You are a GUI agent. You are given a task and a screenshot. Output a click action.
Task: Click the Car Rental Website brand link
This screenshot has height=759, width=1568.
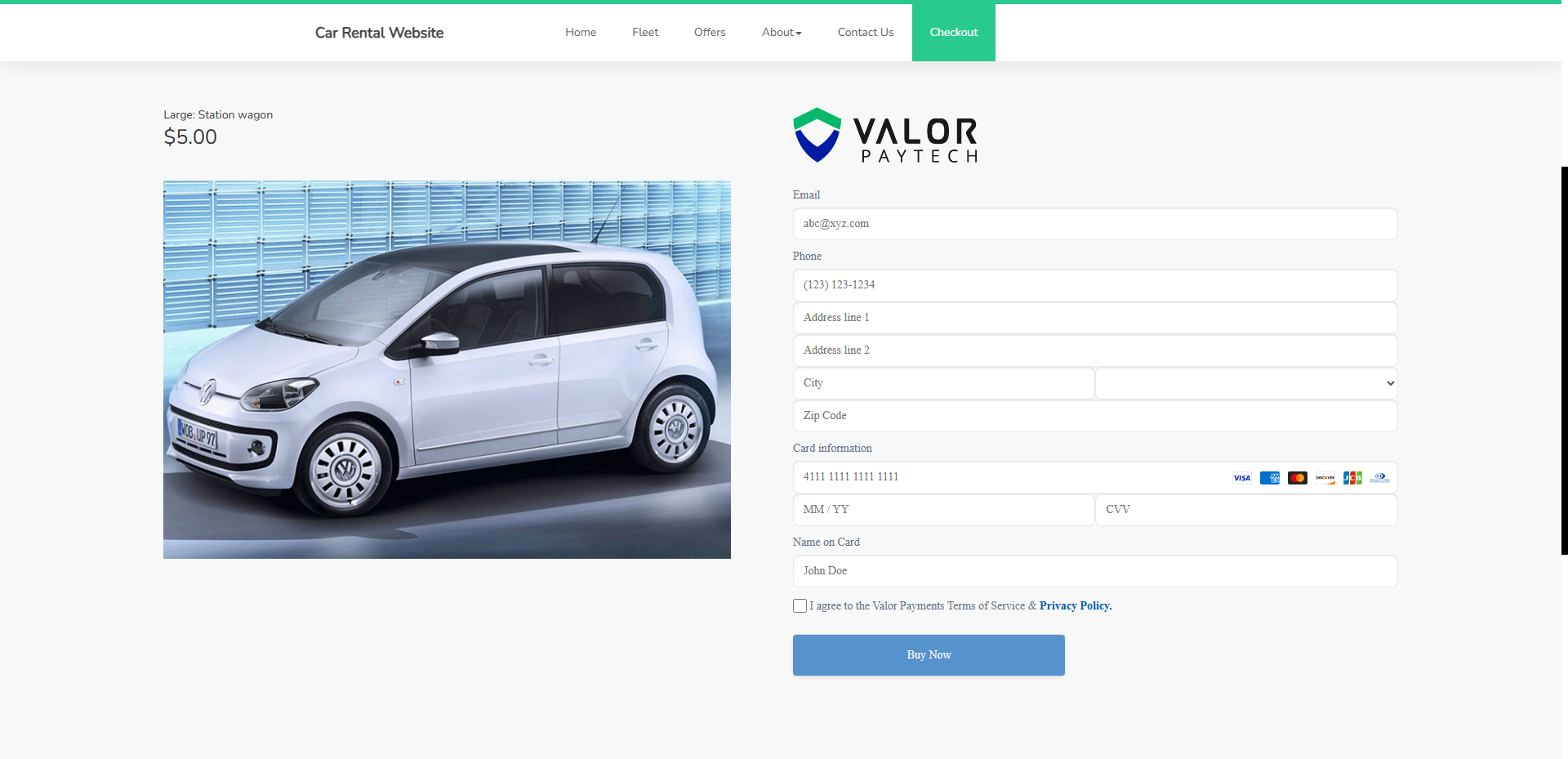pos(379,33)
